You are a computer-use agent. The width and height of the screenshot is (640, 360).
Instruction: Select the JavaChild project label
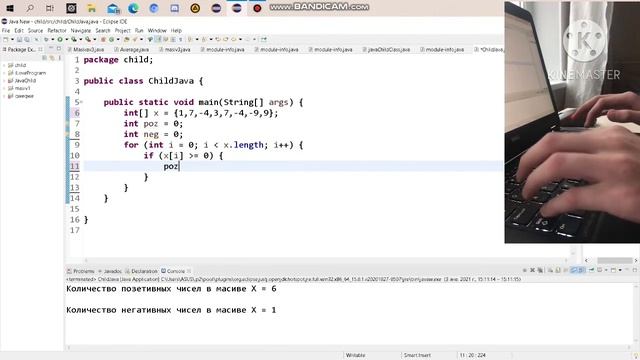tap(25, 81)
